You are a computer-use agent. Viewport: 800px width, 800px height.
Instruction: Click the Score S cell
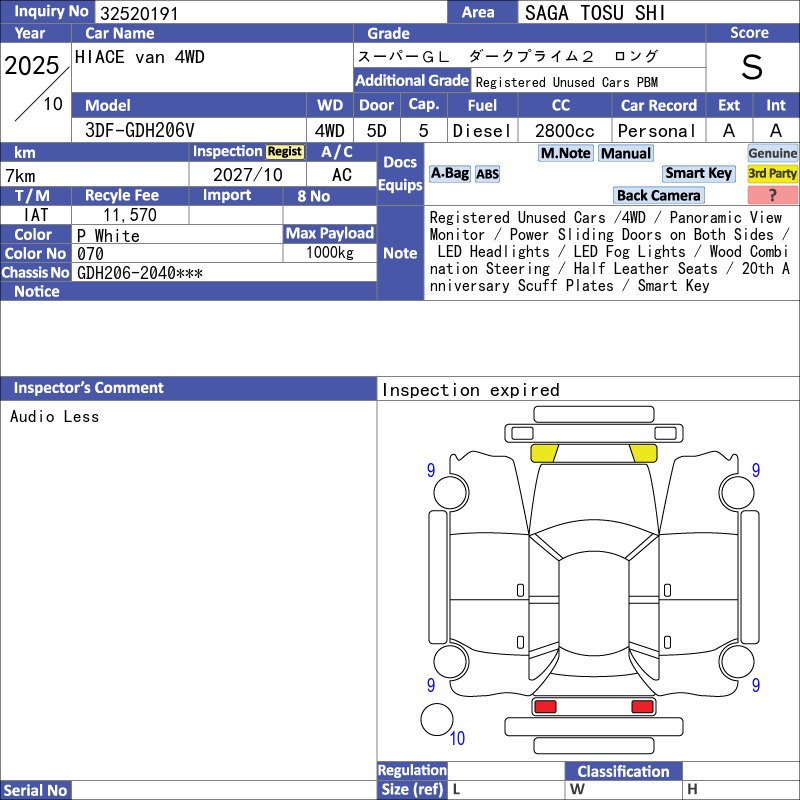pyautogui.click(x=752, y=67)
